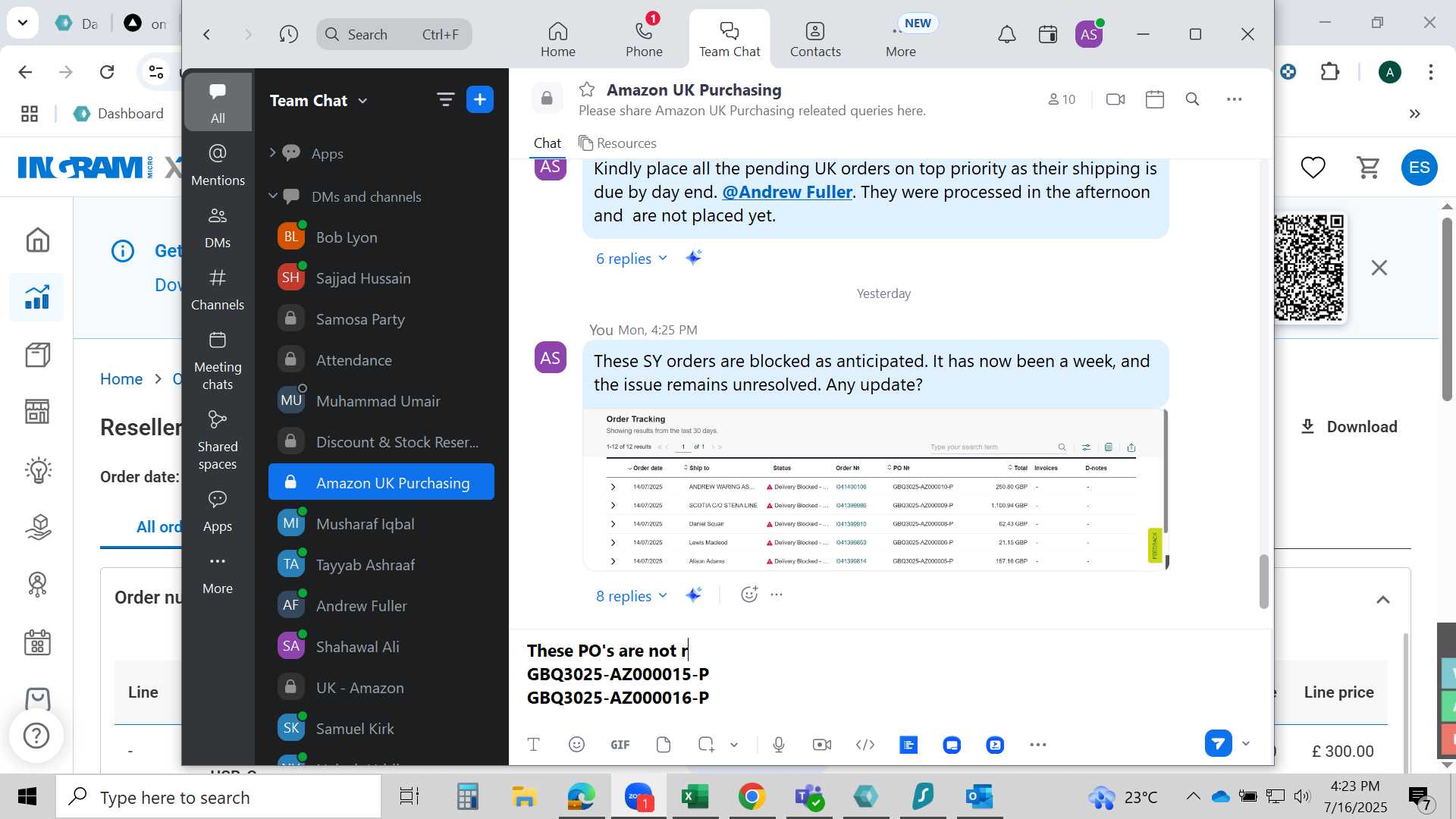The height and width of the screenshot is (819, 1456).
Task: Select the DMs sidebar item
Action: click(x=218, y=227)
